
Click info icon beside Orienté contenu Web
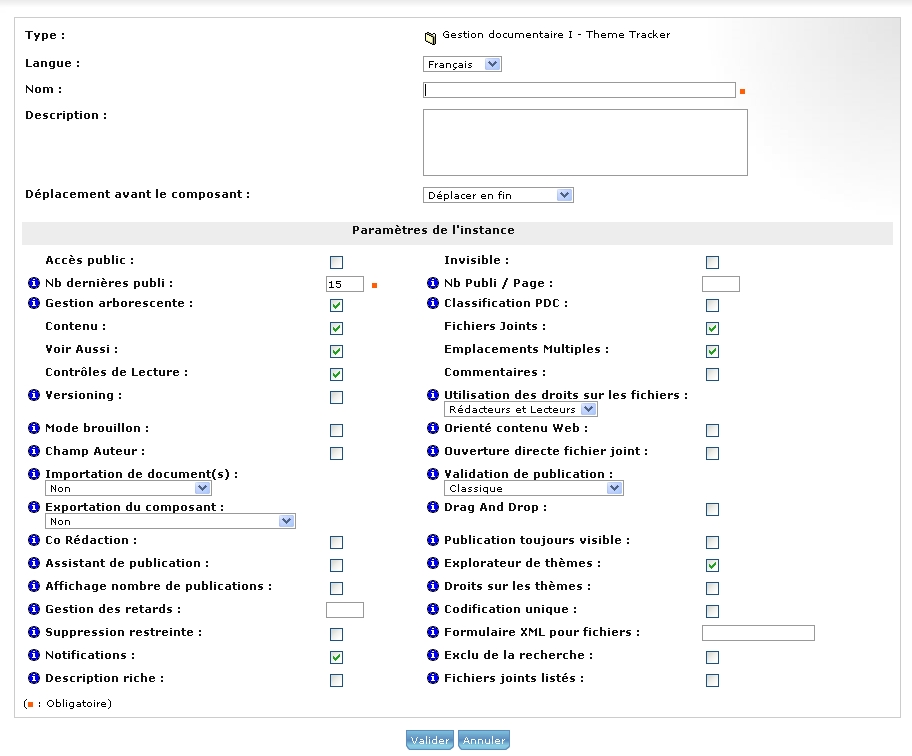click(433, 428)
